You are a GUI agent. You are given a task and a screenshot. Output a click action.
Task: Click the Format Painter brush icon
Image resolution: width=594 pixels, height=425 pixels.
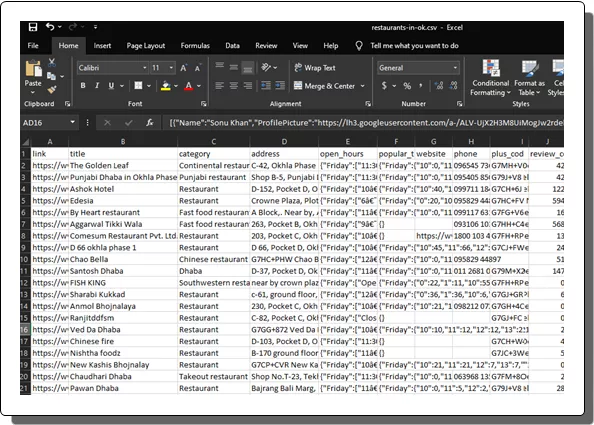pyautogui.click(x=52, y=89)
